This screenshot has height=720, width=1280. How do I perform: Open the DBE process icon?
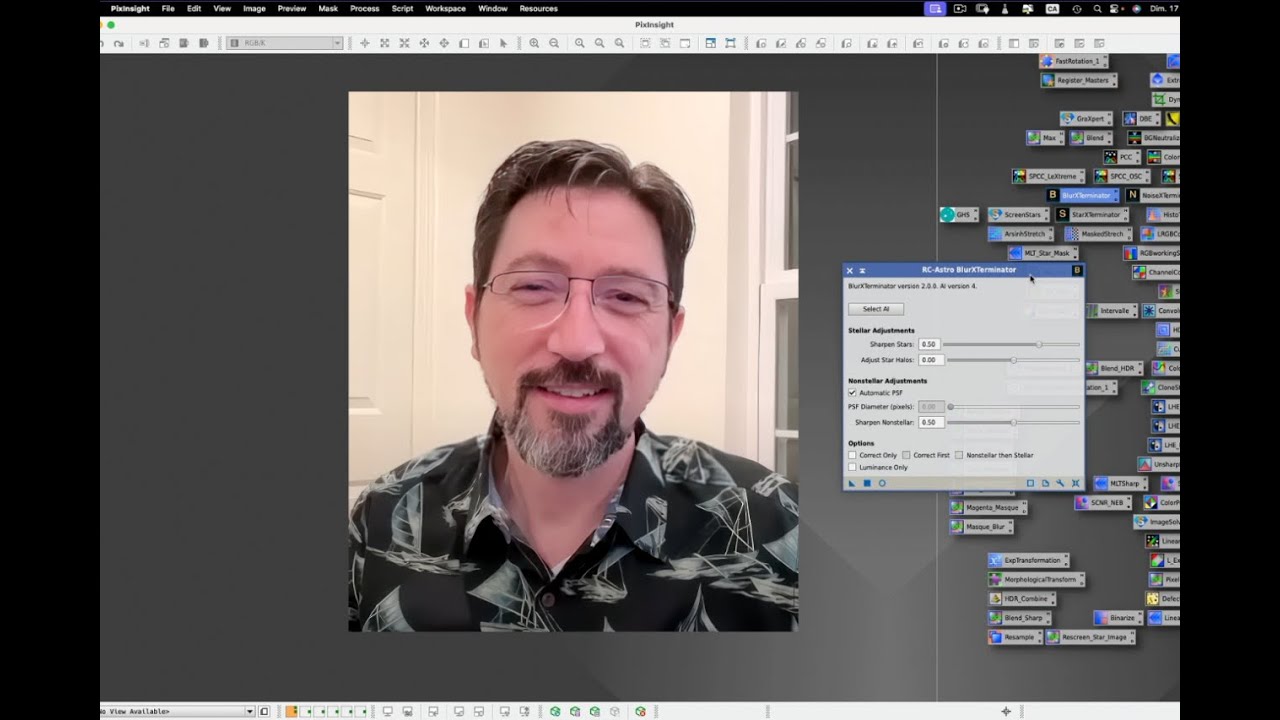1141,118
